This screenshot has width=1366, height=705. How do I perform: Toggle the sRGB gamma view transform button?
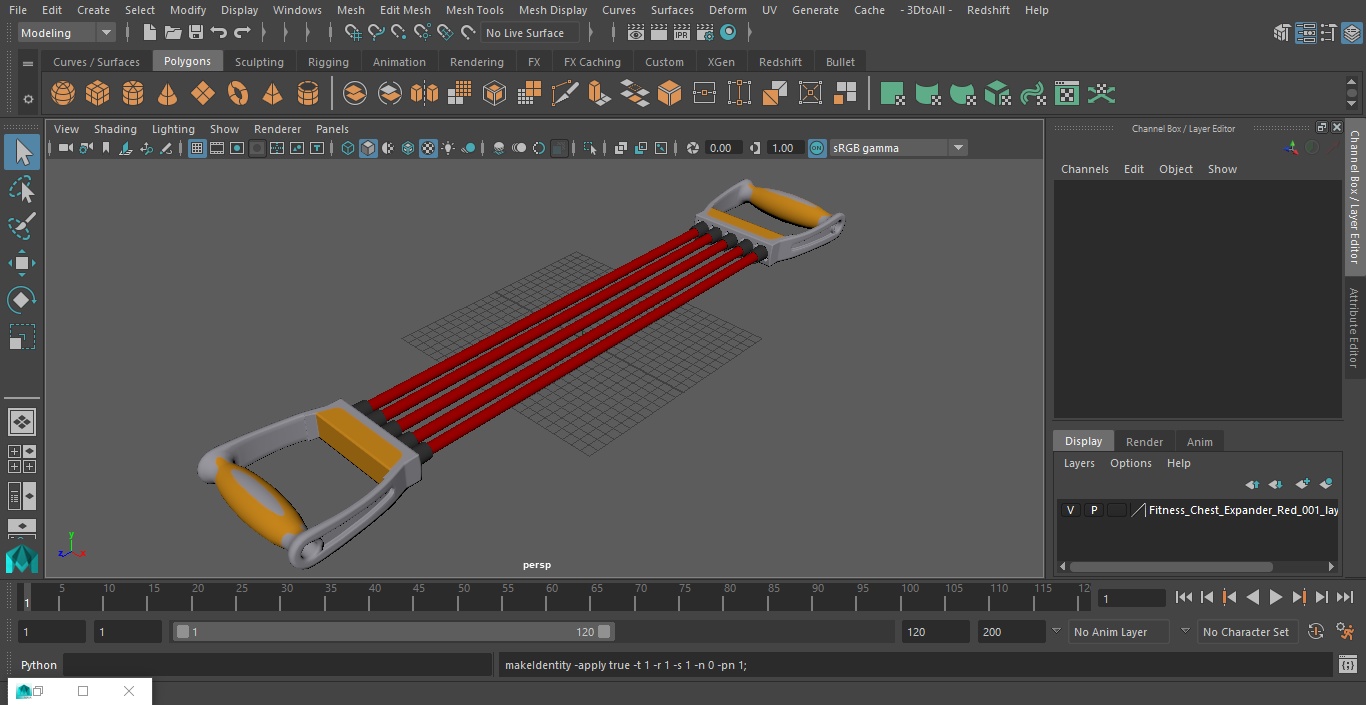click(x=817, y=148)
